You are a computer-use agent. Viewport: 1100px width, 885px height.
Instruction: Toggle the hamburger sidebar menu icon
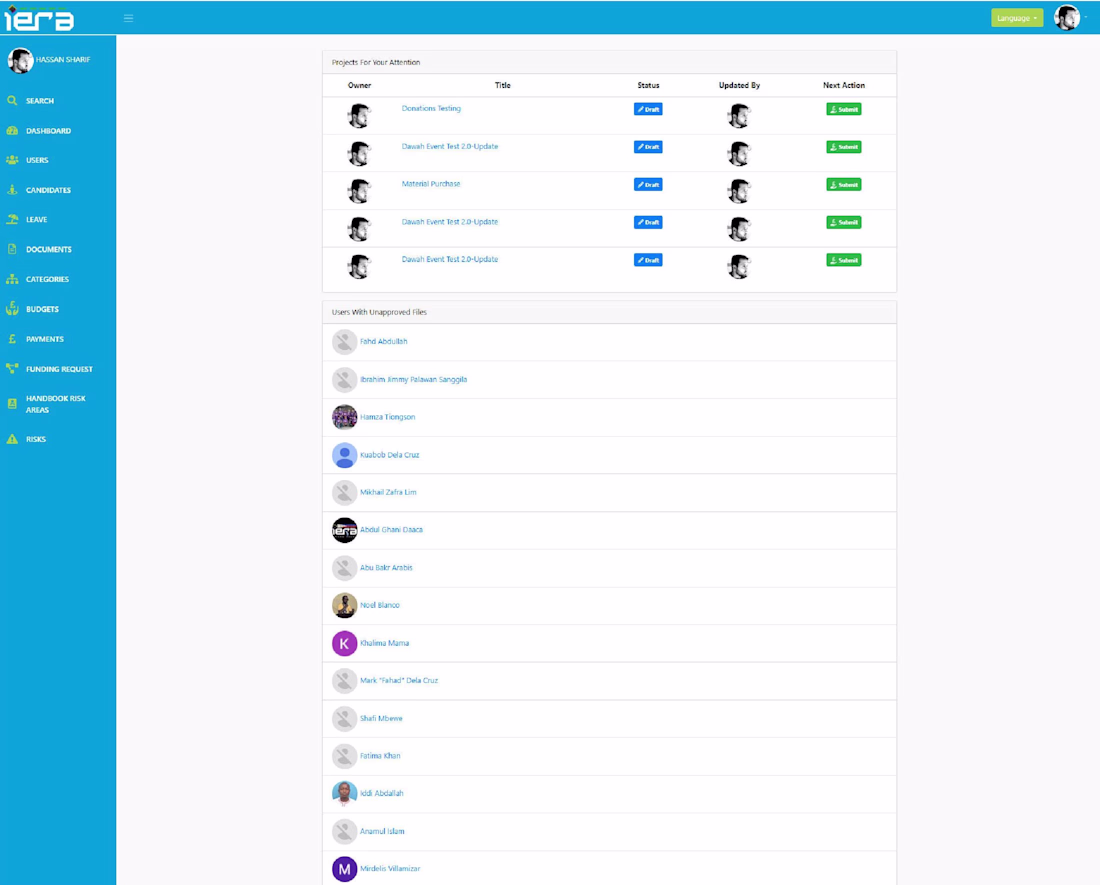pyautogui.click(x=128, y=18)
